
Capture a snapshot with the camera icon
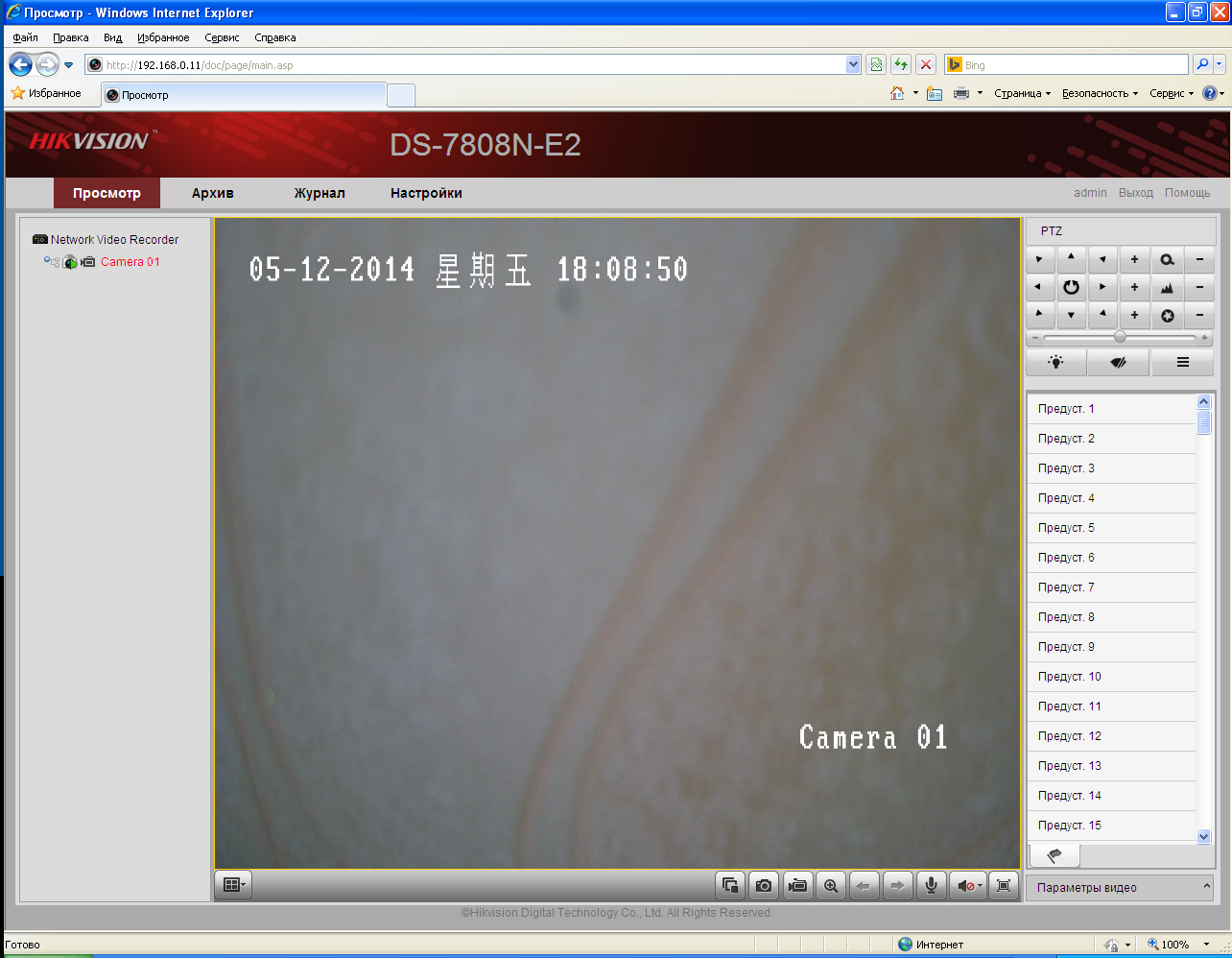(x=764, y=885)
